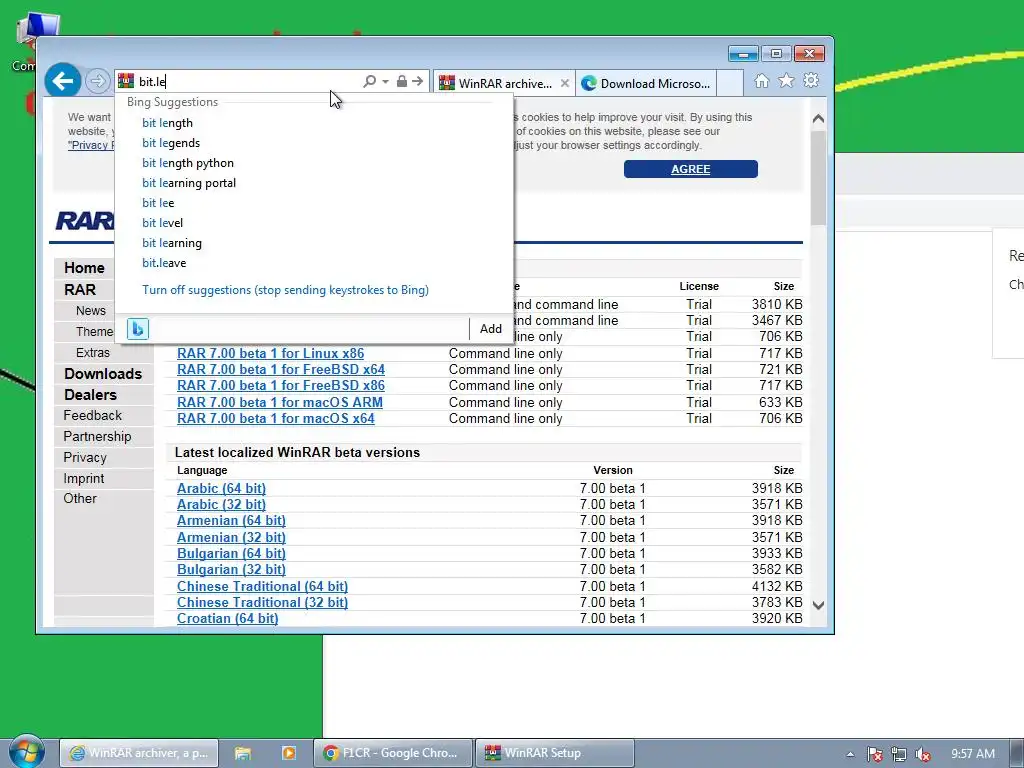
Task: Open the RAR navigation item
Action: (80, 289)
